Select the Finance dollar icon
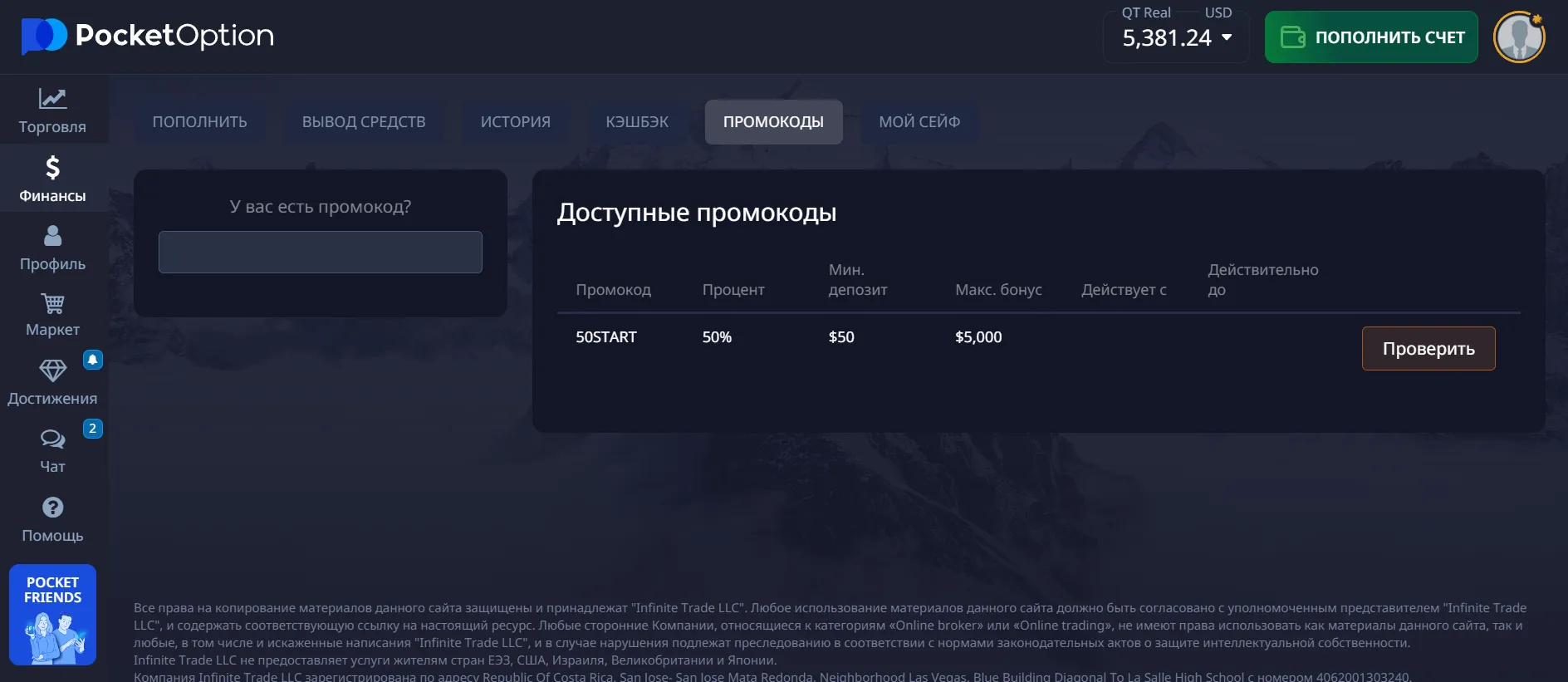The image size is (1568, 682). (52, 168)
